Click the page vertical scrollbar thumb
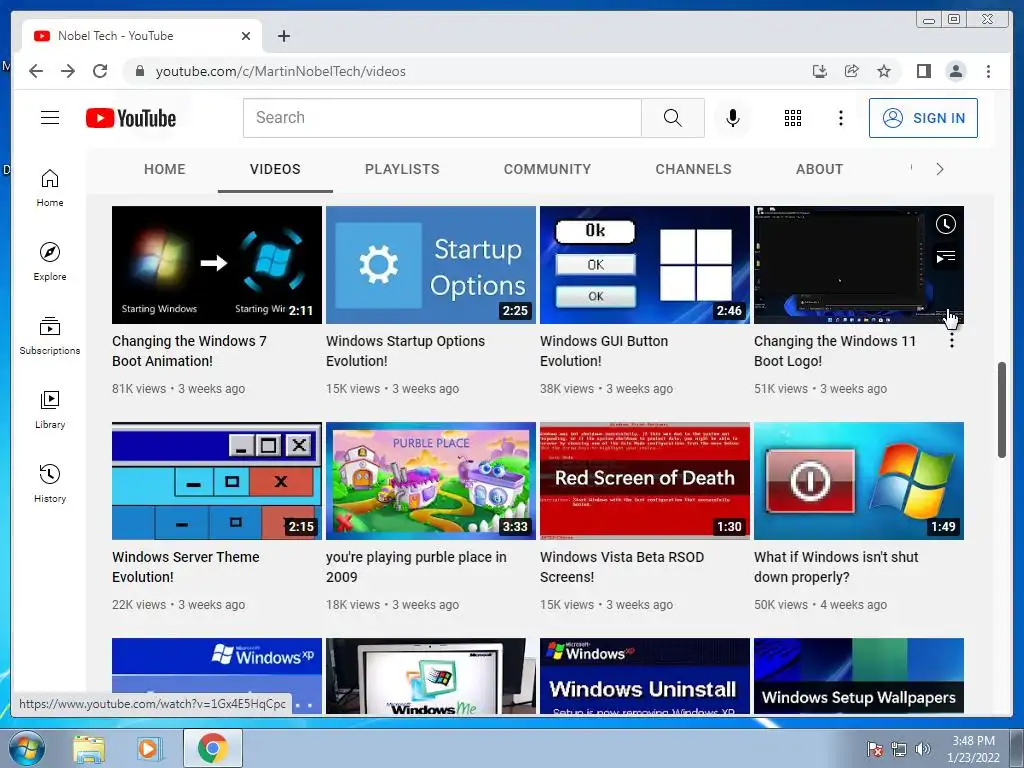Viewport: 1024px width, 768px height. pyautogui.click(x=1002, y=409)
